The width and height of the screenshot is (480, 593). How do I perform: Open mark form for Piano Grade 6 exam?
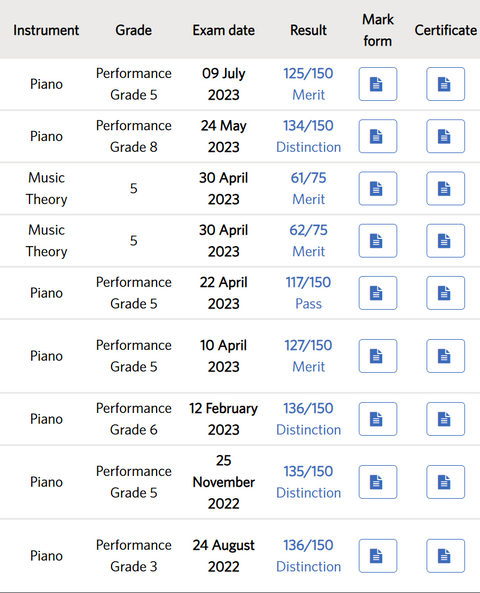tap(377, 419)
